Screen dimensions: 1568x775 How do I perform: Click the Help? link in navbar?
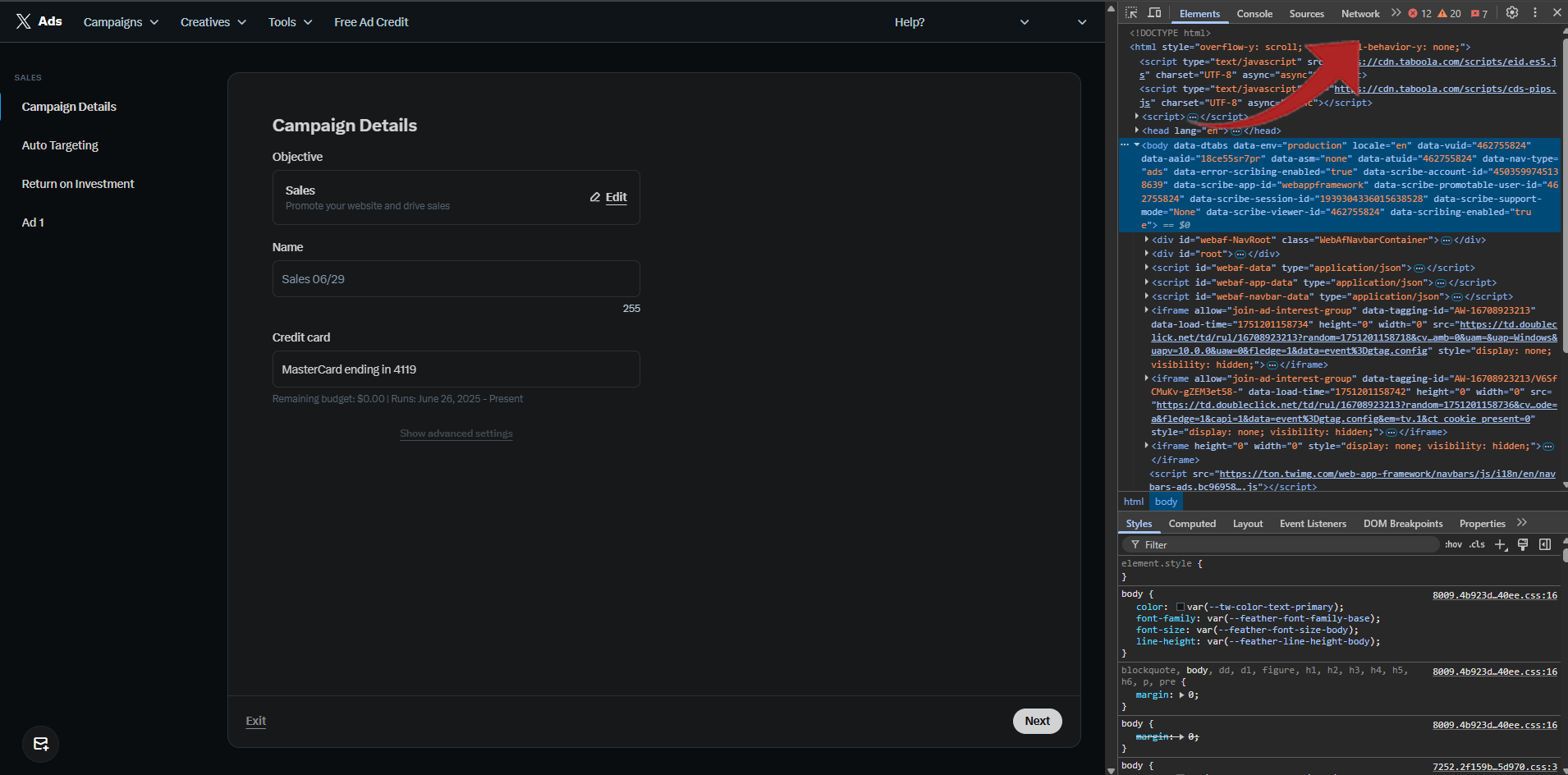click(910, 22)
